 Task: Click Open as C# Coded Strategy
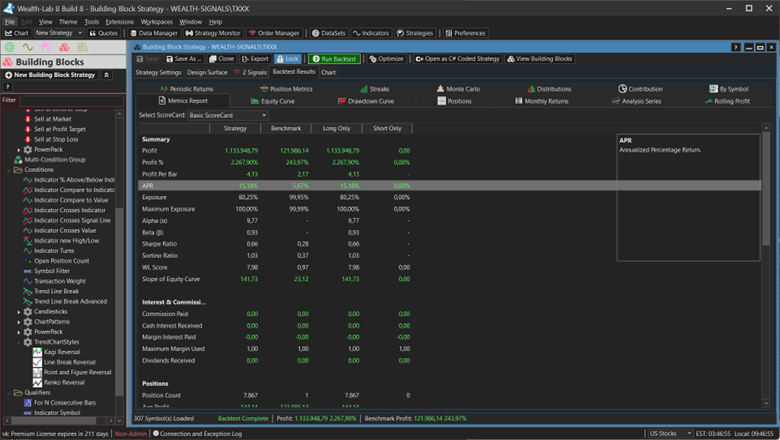pos(457,59)
